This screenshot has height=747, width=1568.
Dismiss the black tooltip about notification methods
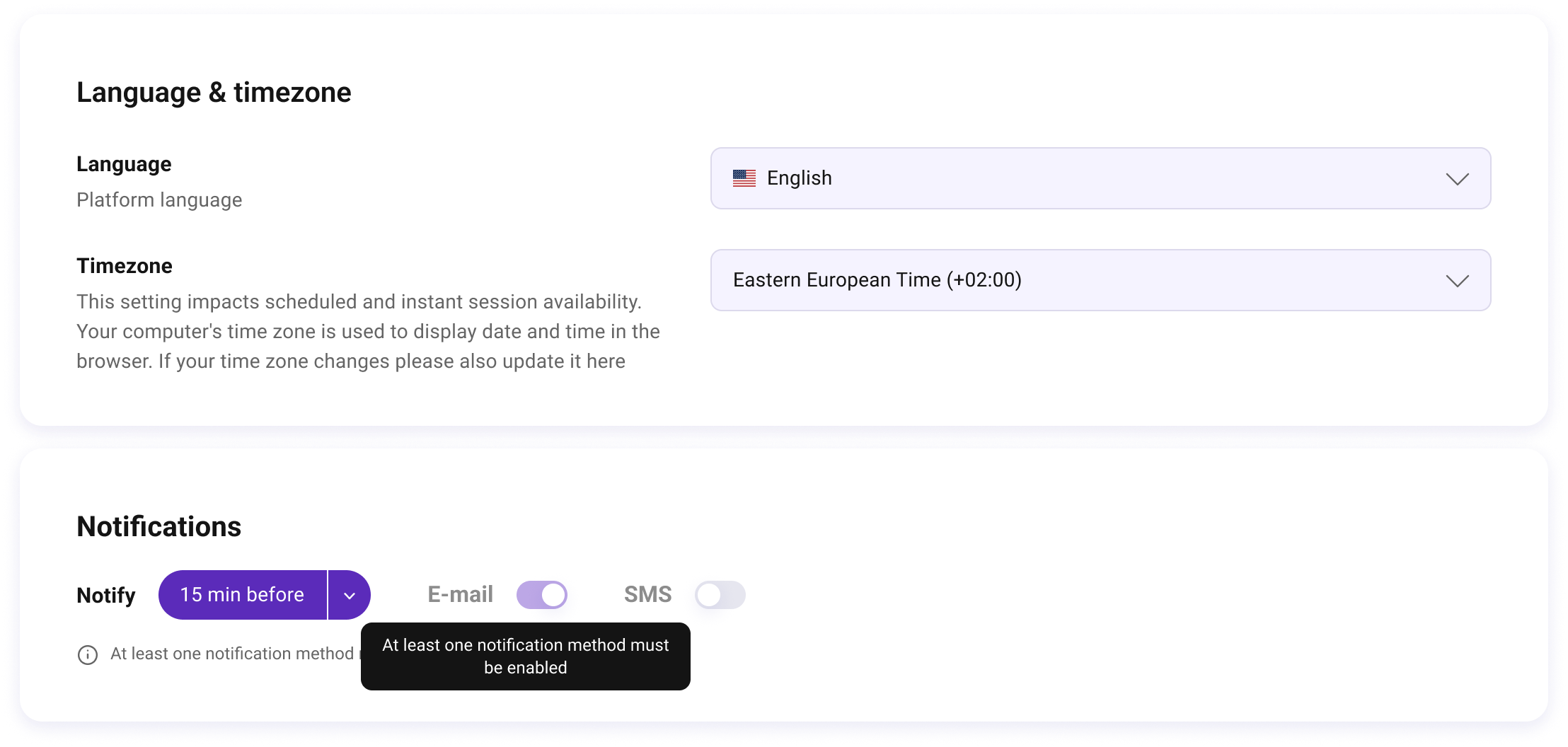pos(525,656)
